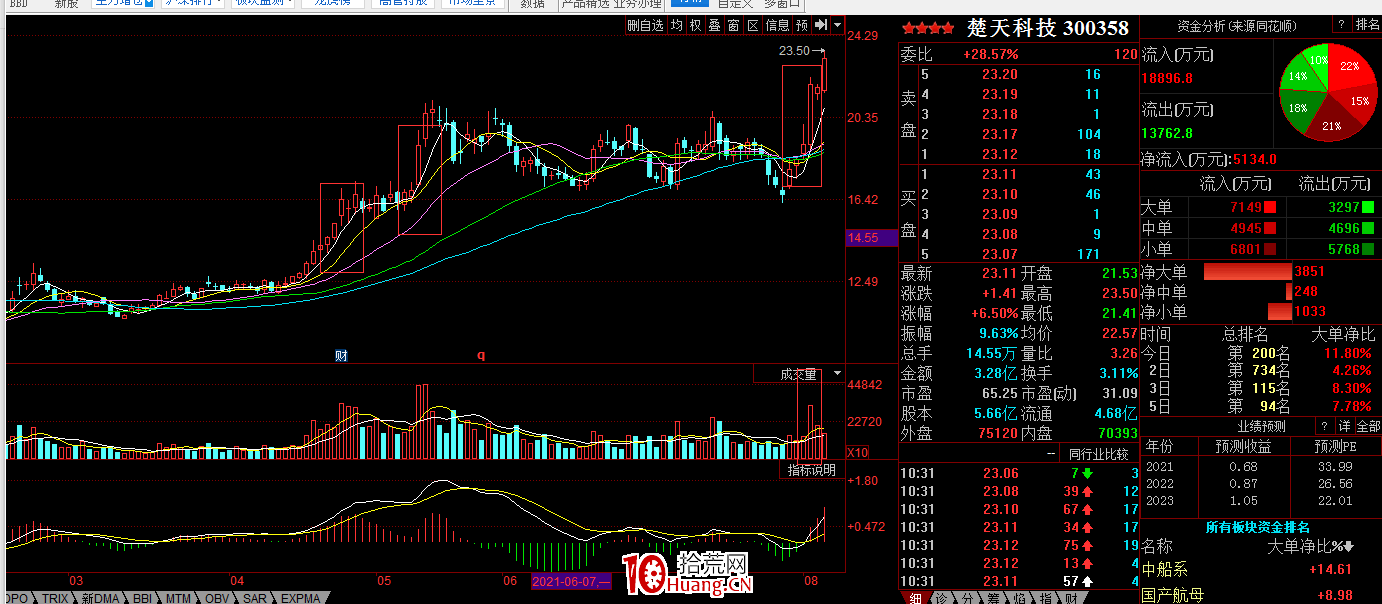1382x604 pixels.
Task: Toggle the 窗 multi-window icon
Action: coord(733,25)
